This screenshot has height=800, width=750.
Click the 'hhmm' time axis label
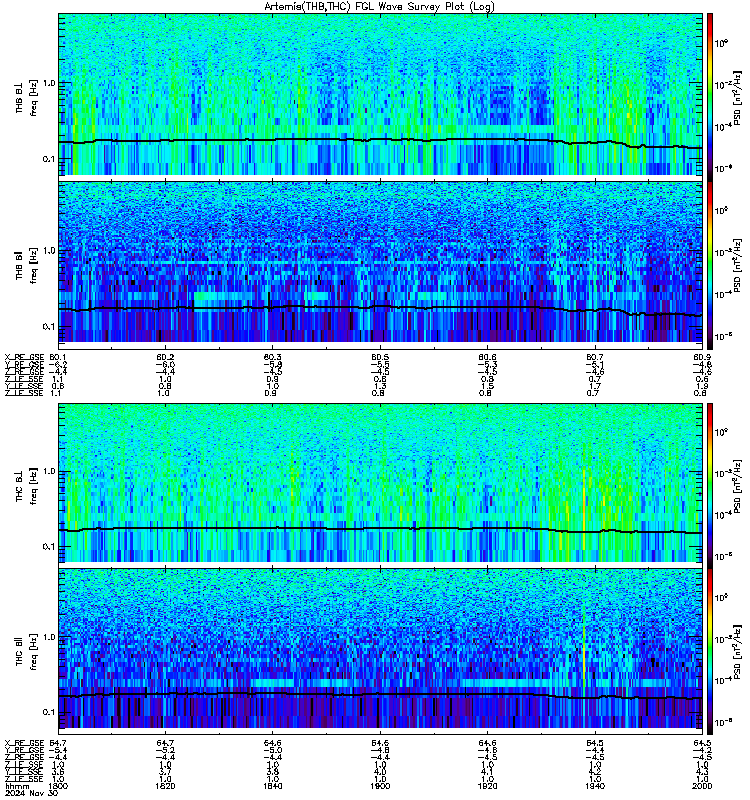click(x=17, y=786)
